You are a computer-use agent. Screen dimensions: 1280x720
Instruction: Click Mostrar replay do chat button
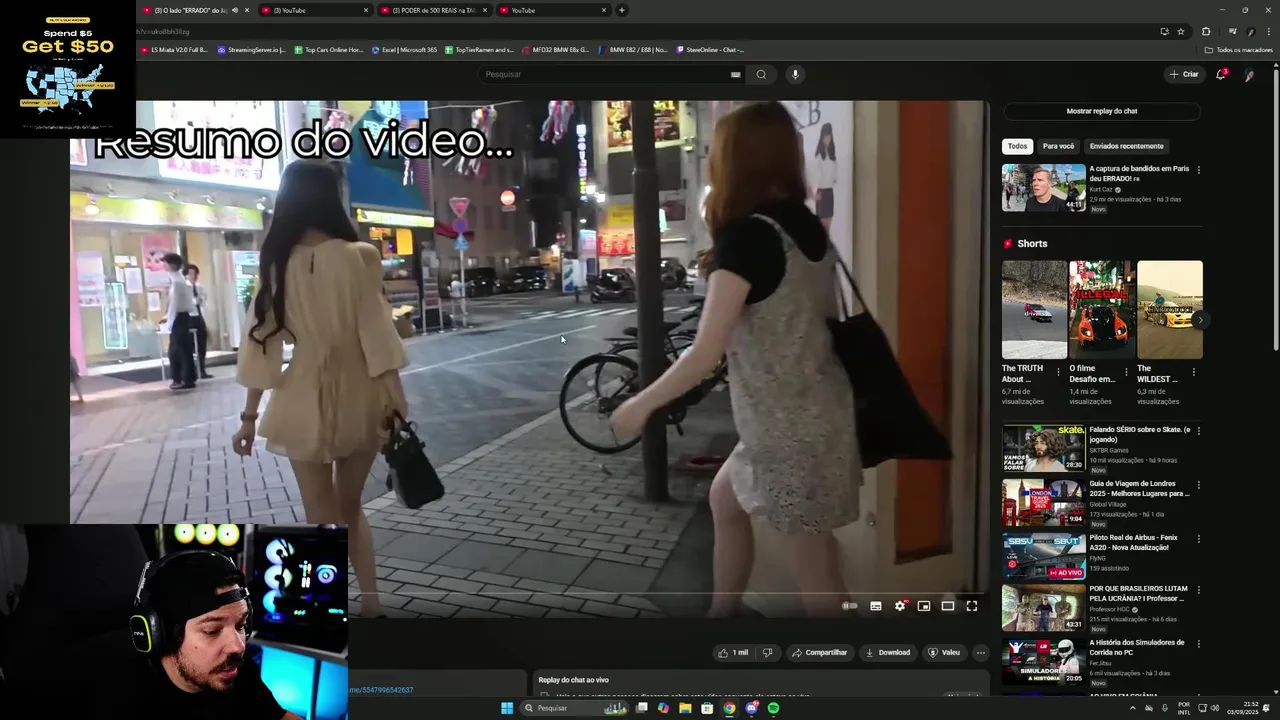click(x=1101, y=111)
